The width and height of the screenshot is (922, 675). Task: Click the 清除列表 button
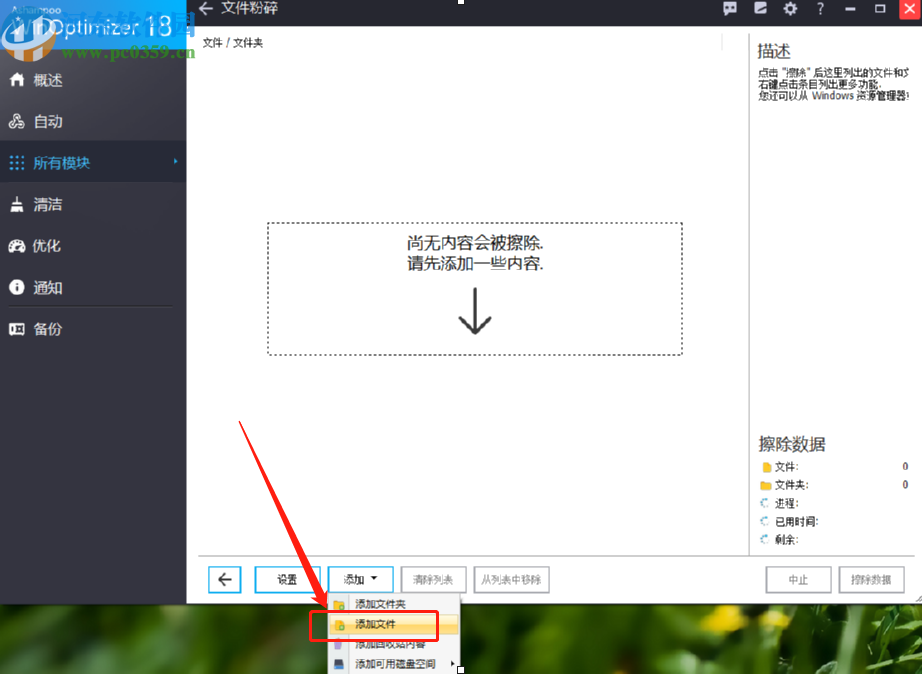[433, 580]
